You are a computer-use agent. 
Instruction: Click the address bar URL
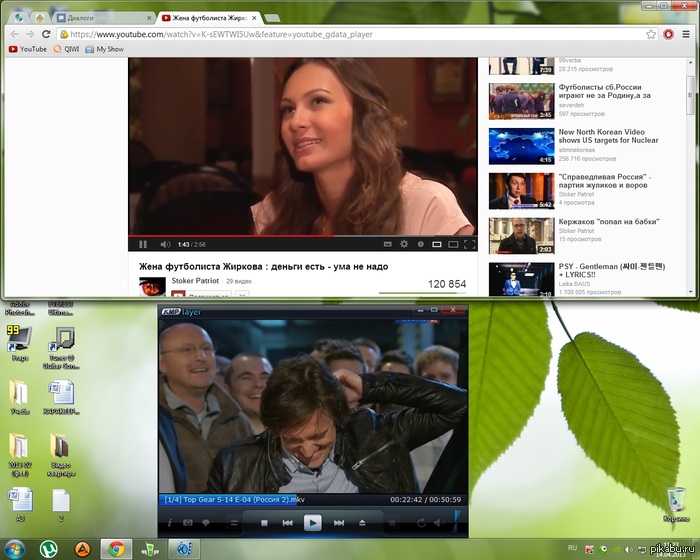click(x=221, y=34)
